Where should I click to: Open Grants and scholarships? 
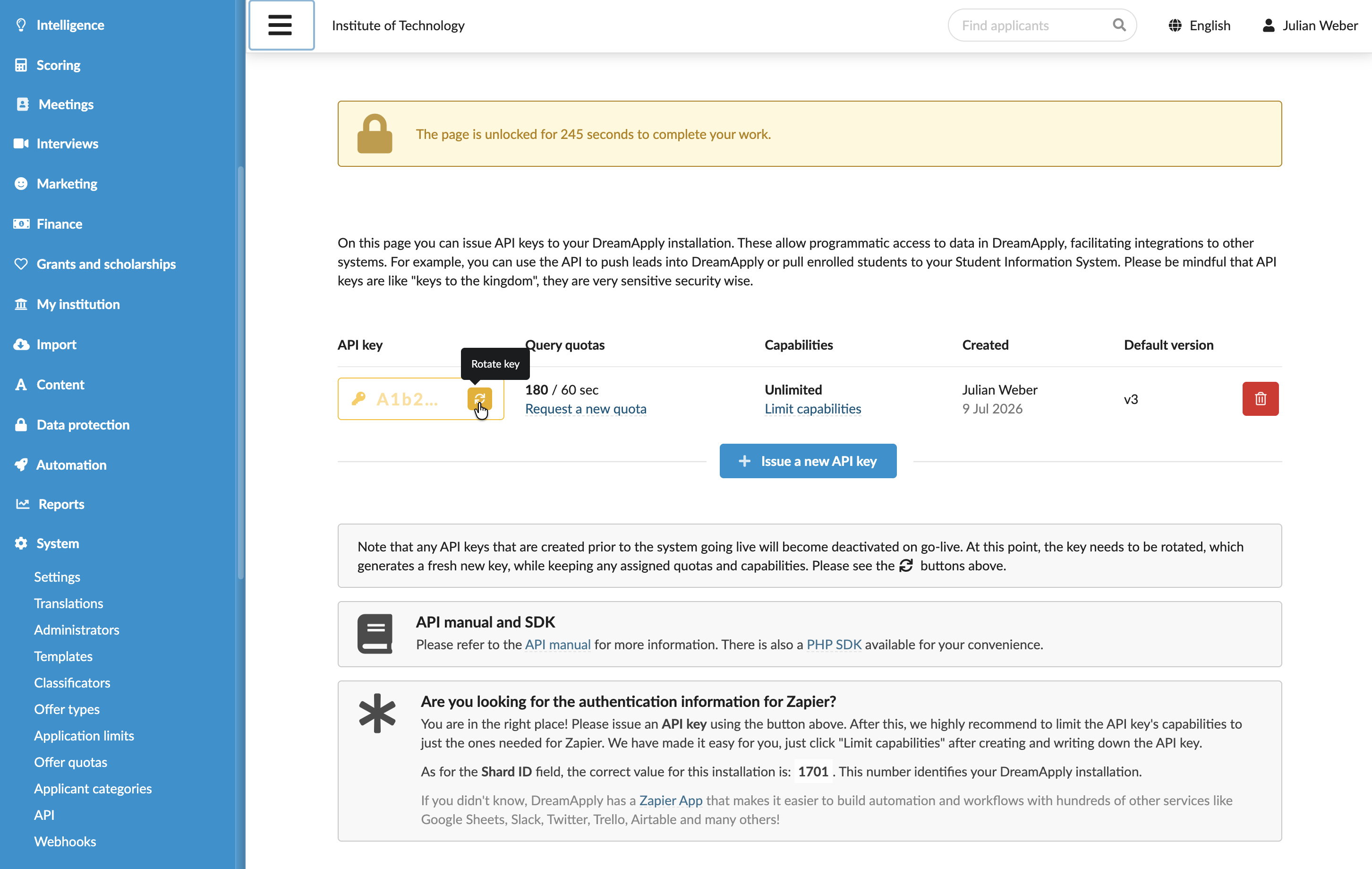pos(106,264)
